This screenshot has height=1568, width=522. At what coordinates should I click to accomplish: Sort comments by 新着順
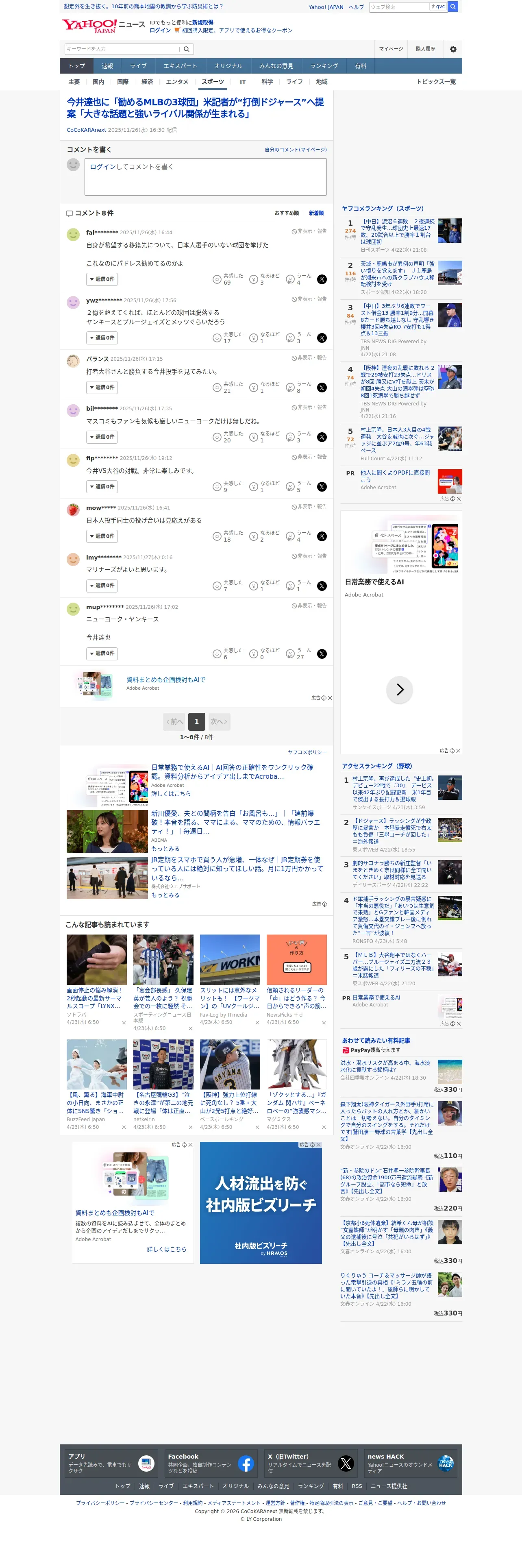click(316, 213)
